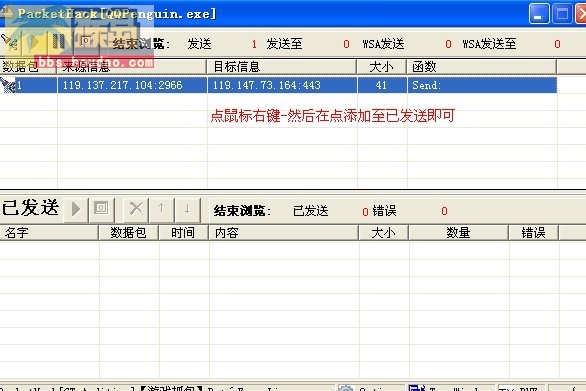Move sent entry down with arrow icon
This screenshot has width=586, height=391.
[187, 209]
